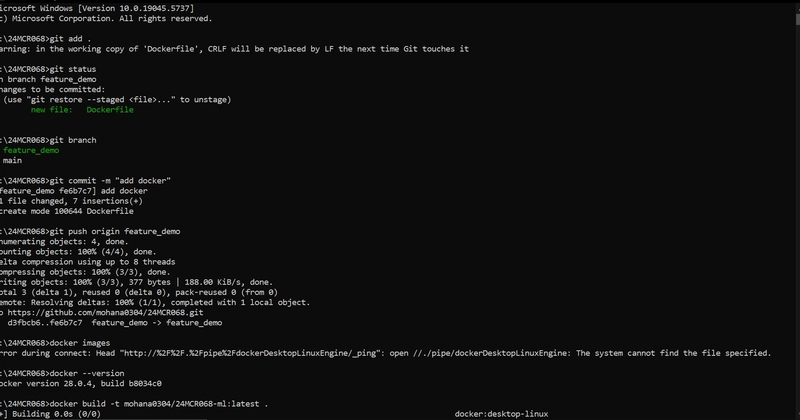The image size is (800, 420).
Task: Click the Building 0.0s (0/0) progress line
Action: pos(51,414)
